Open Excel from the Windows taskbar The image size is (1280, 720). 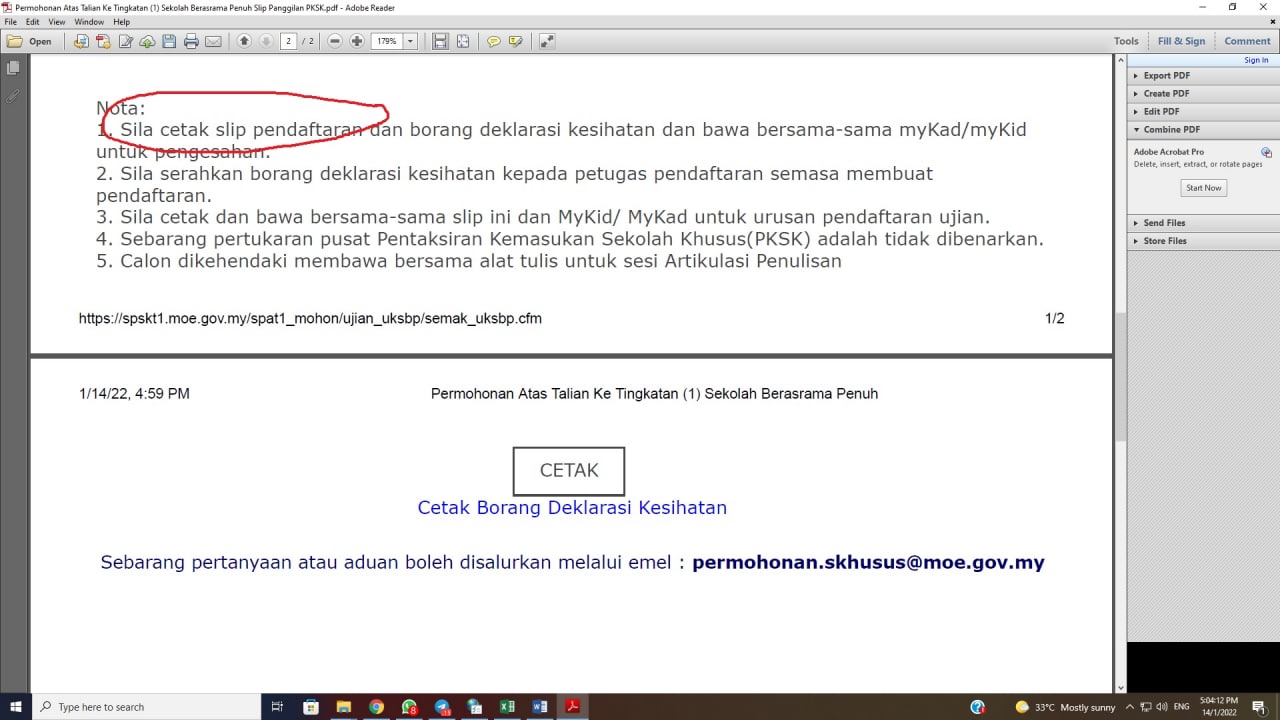point(507,707)
